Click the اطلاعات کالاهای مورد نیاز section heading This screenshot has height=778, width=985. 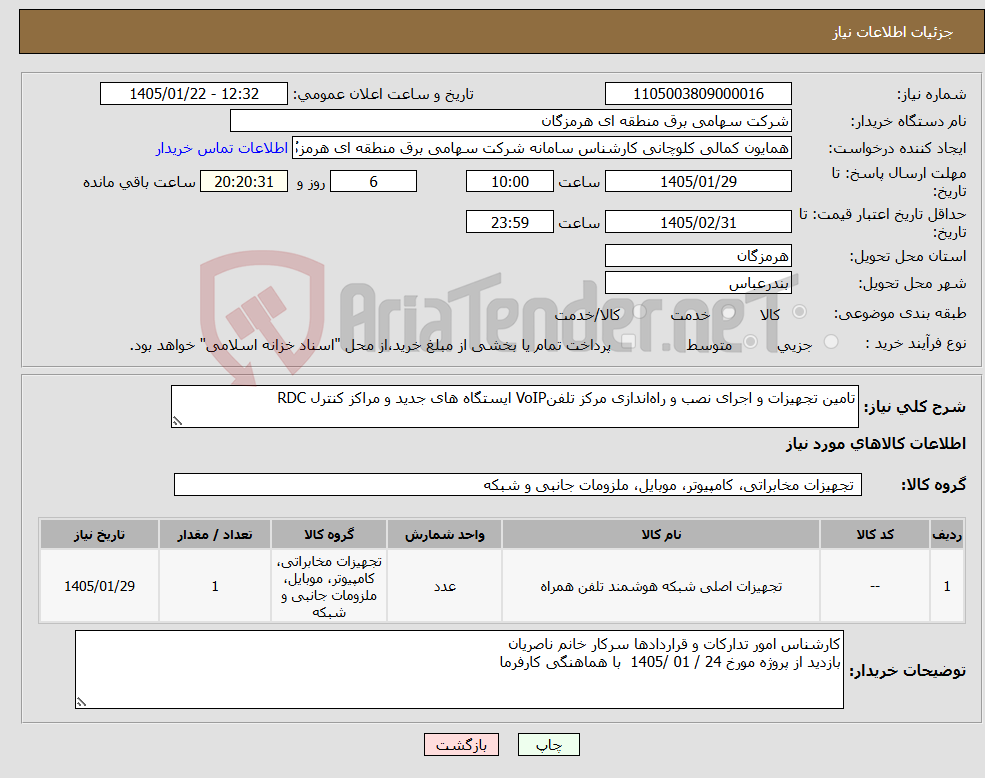tap(876, 444)
